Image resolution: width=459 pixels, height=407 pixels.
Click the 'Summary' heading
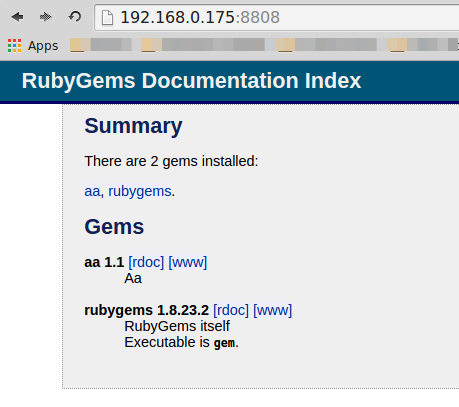click(x=133, y=126)
